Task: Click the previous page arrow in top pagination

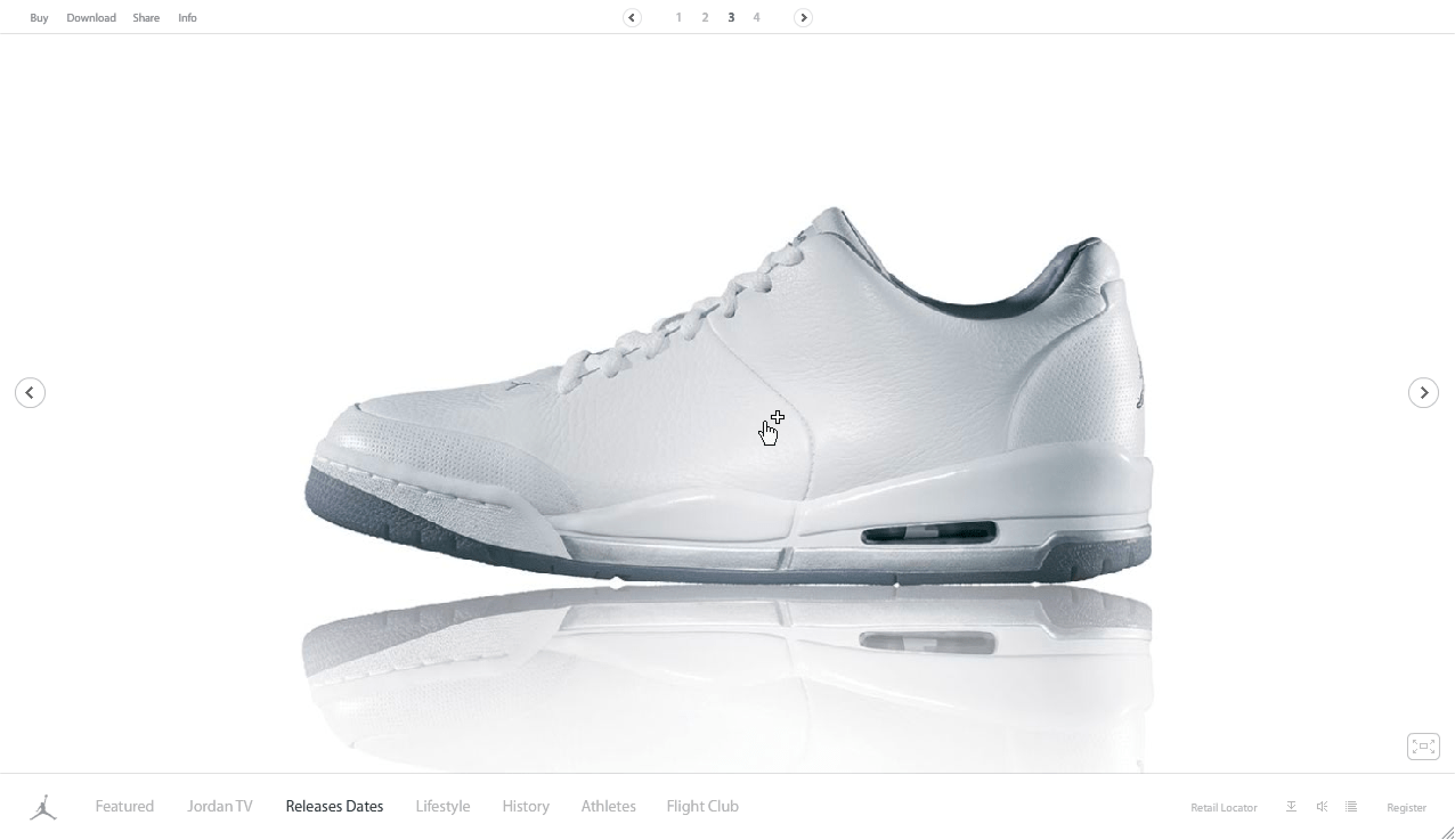Action: tap(631, 18)
